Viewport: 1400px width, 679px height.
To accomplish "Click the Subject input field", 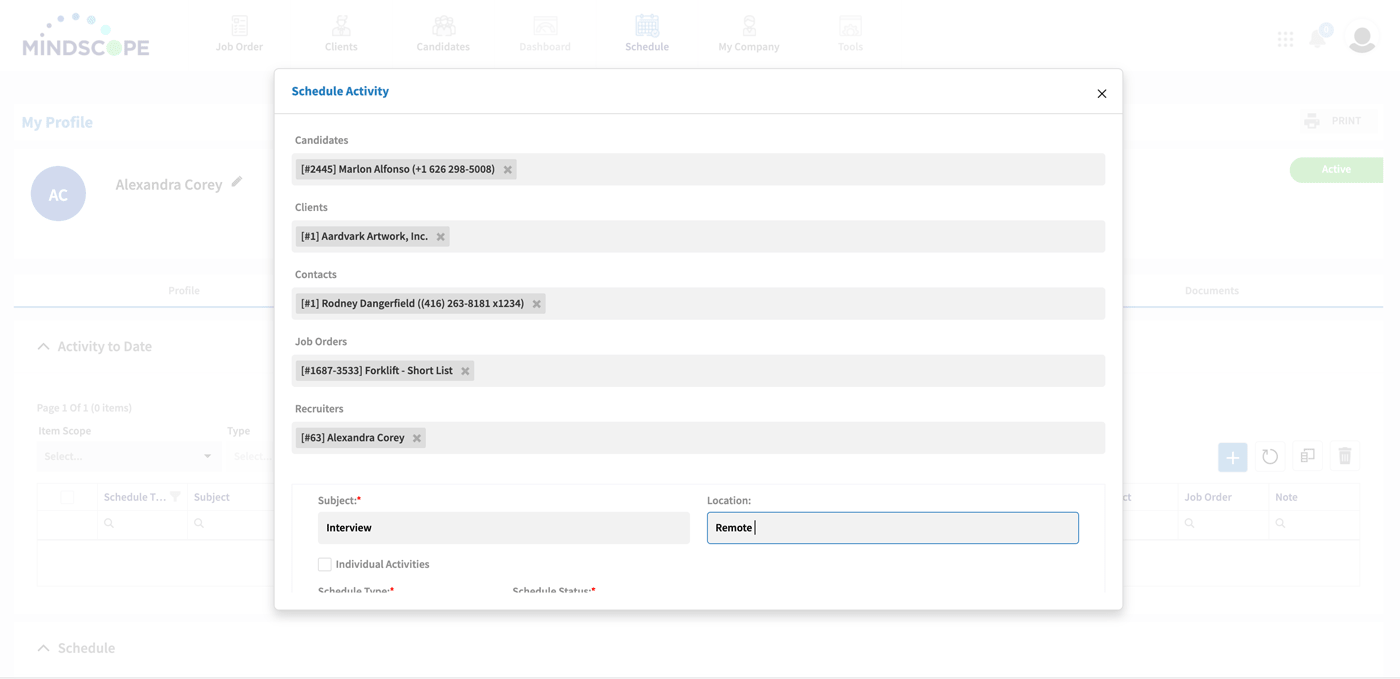I will point(503,528).
